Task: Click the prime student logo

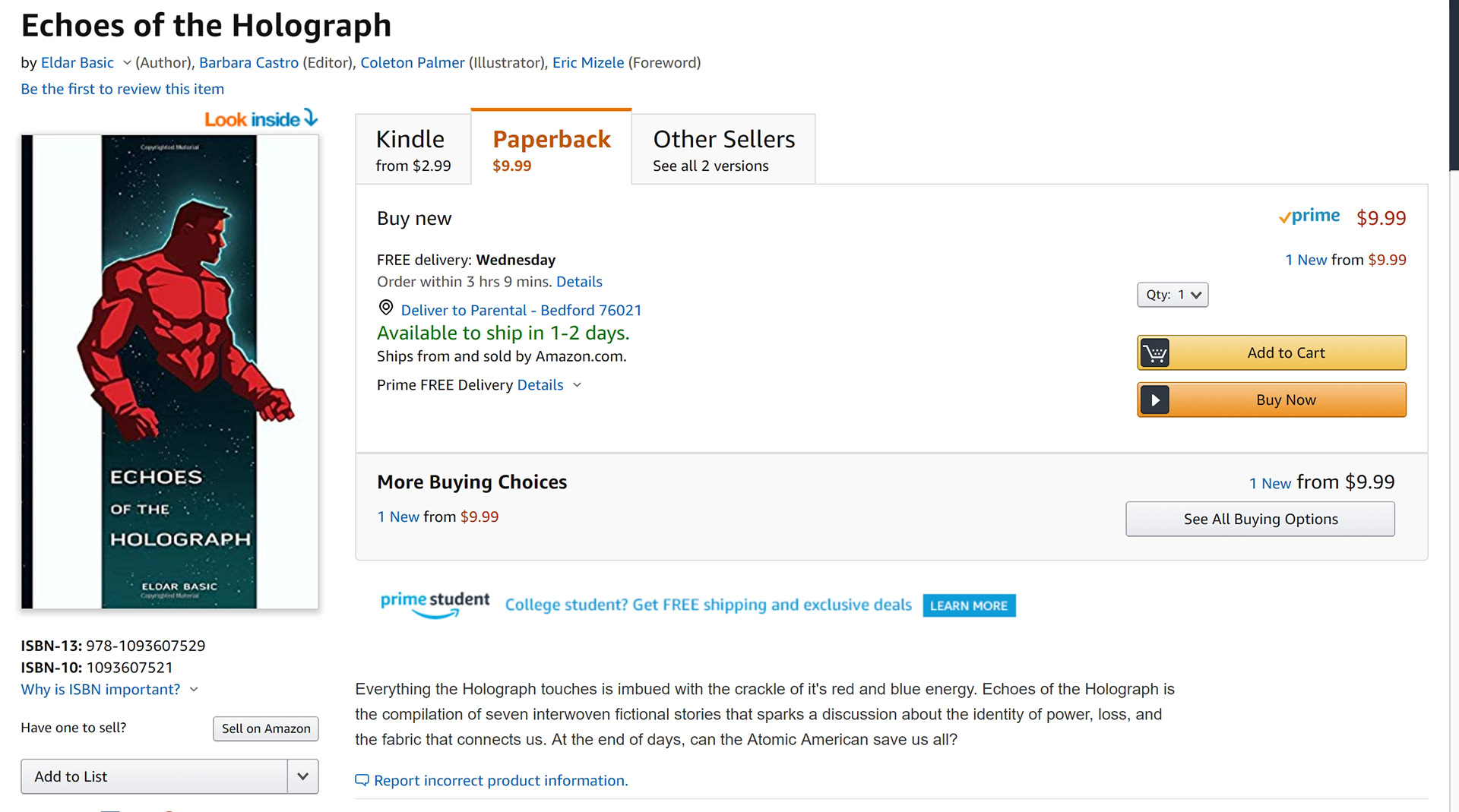Action: pos(435,604)
